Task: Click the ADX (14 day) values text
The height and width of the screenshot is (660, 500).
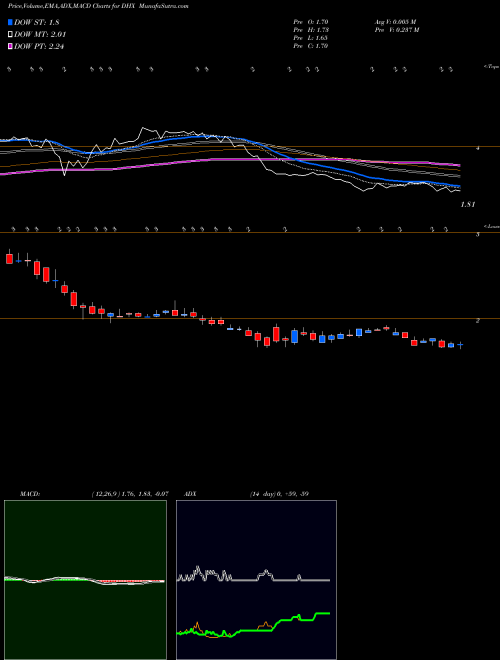Action: (x=279, y=494)
